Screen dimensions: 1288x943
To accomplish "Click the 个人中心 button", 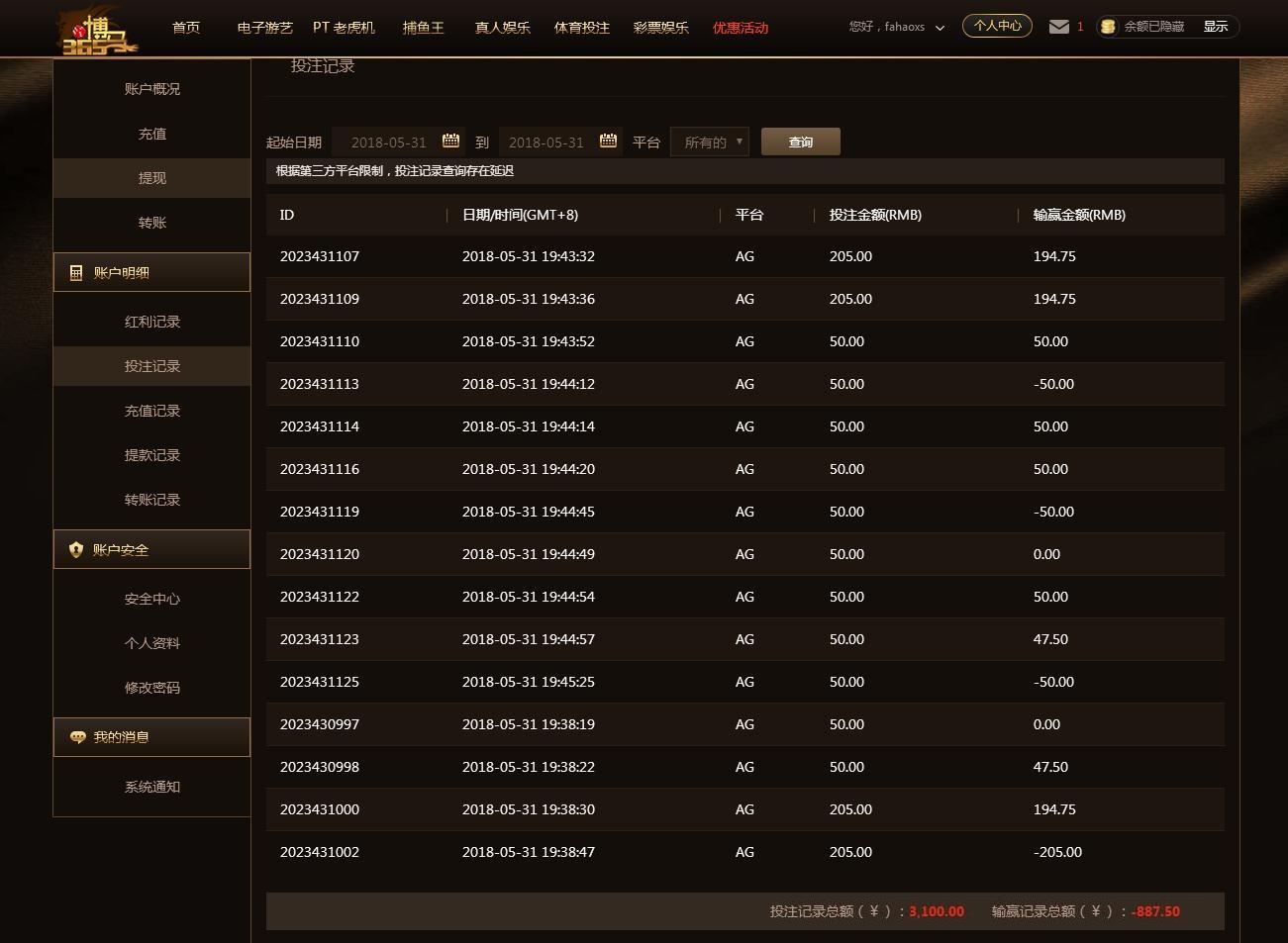I will click(x=997, y=26).
